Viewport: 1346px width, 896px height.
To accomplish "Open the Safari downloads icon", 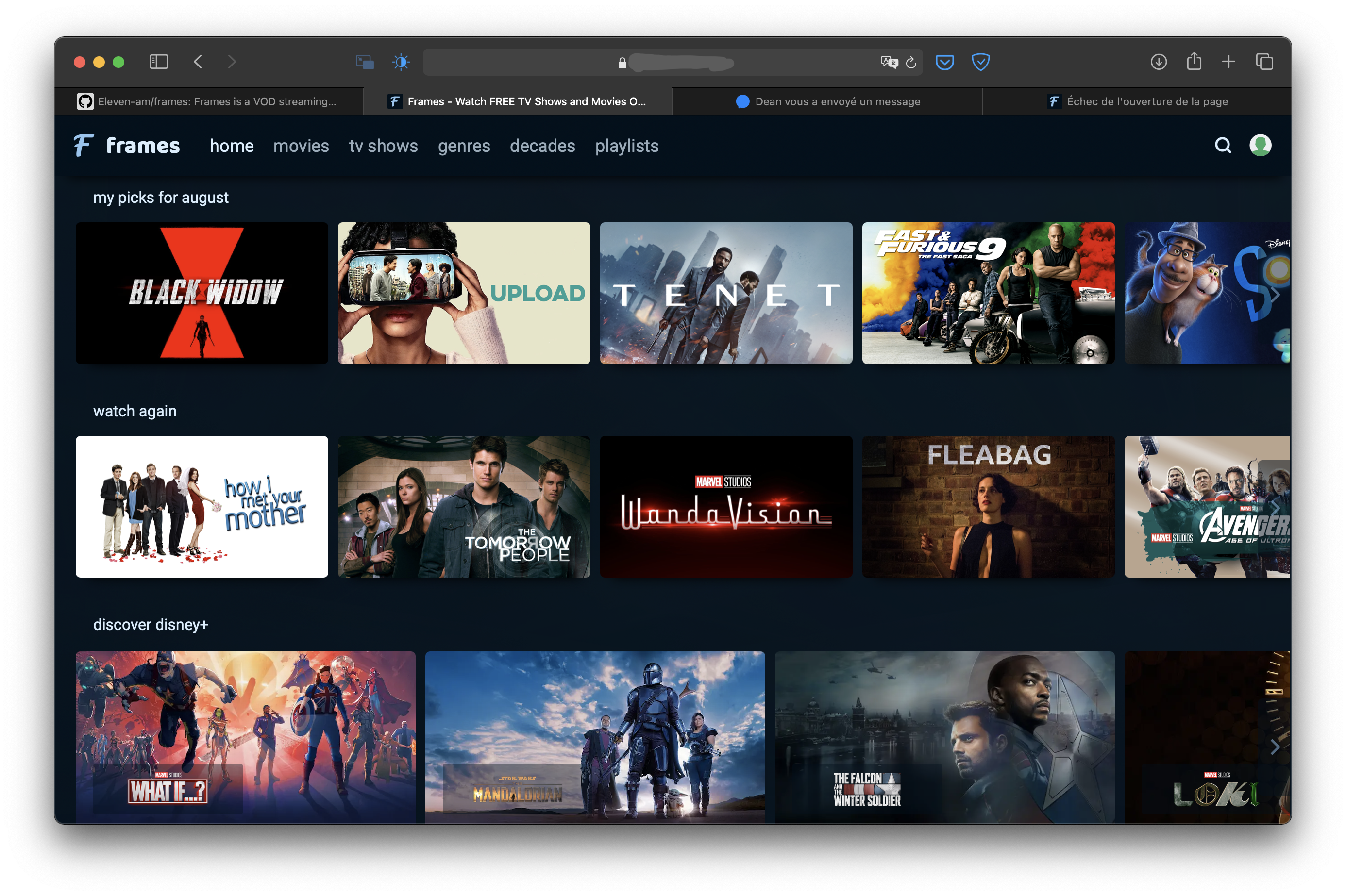I will tap(1159, 62).
